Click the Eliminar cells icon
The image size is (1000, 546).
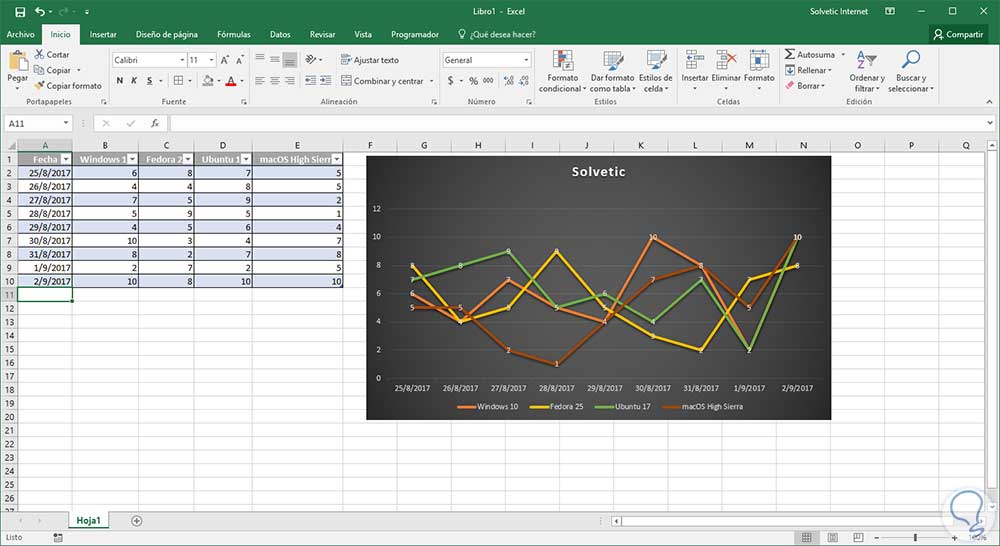[x=726, y=60]
